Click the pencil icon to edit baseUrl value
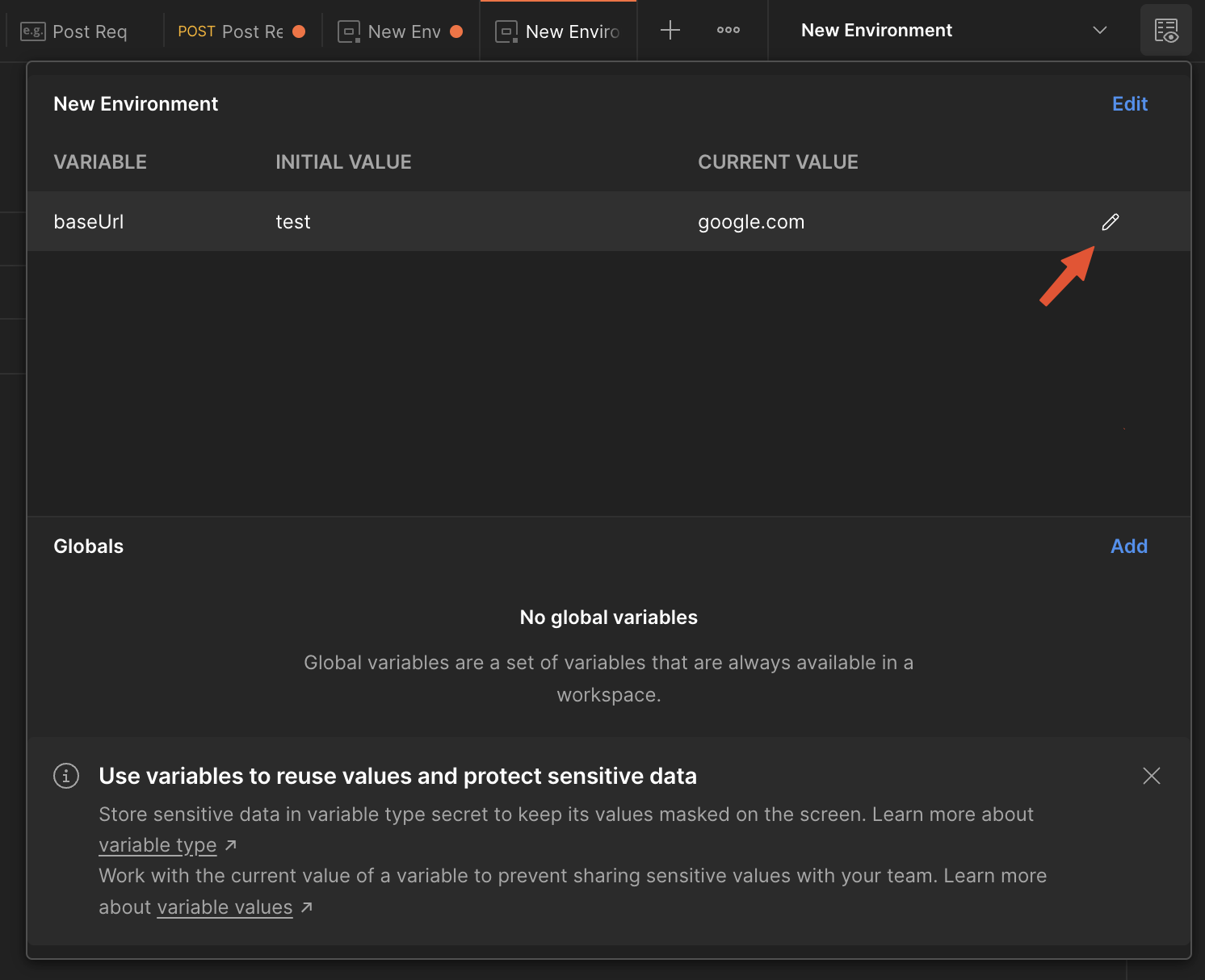The width and height of the screenshot is (1205, 980). (1111, 221)
